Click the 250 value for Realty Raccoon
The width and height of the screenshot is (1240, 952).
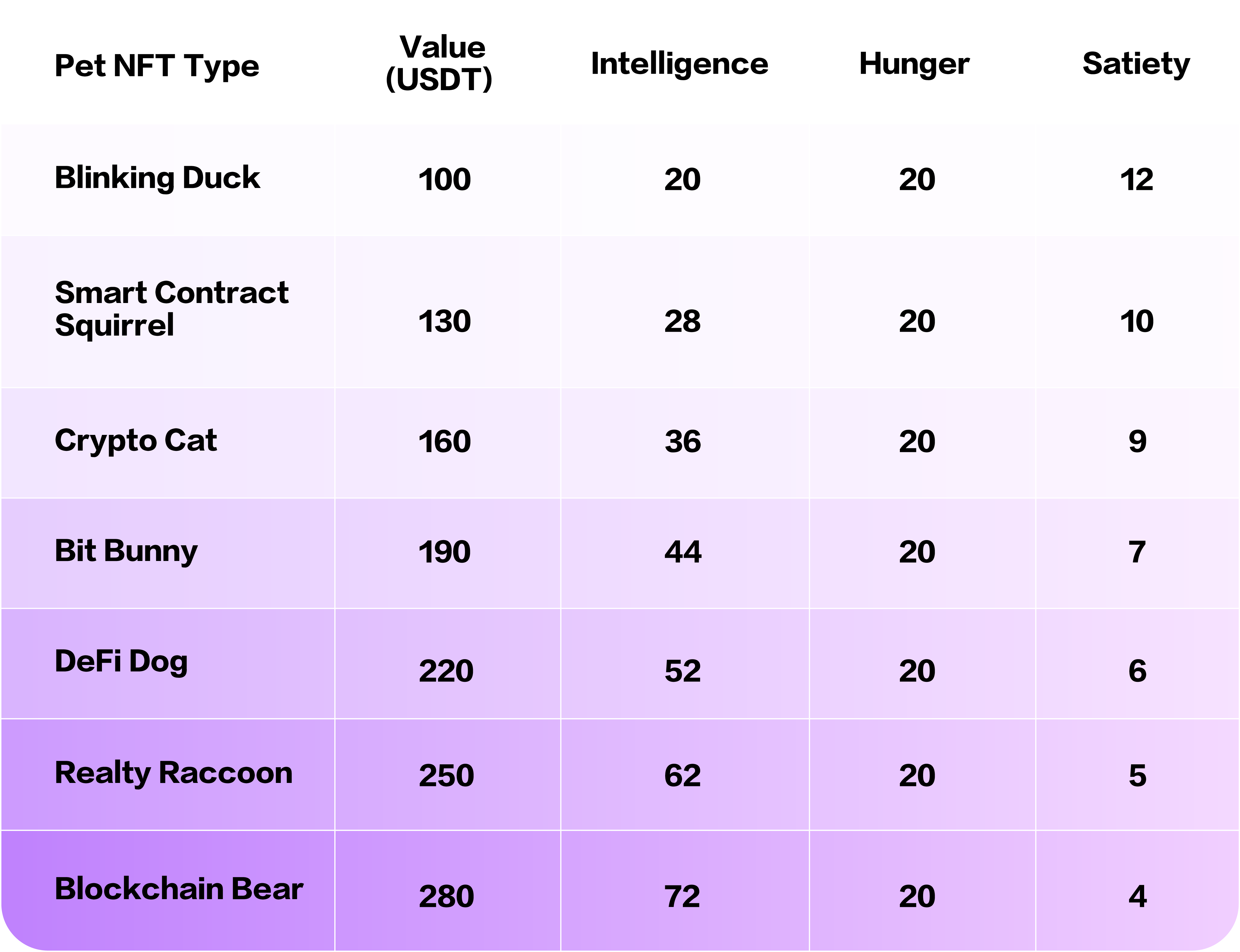click(446, 775)
